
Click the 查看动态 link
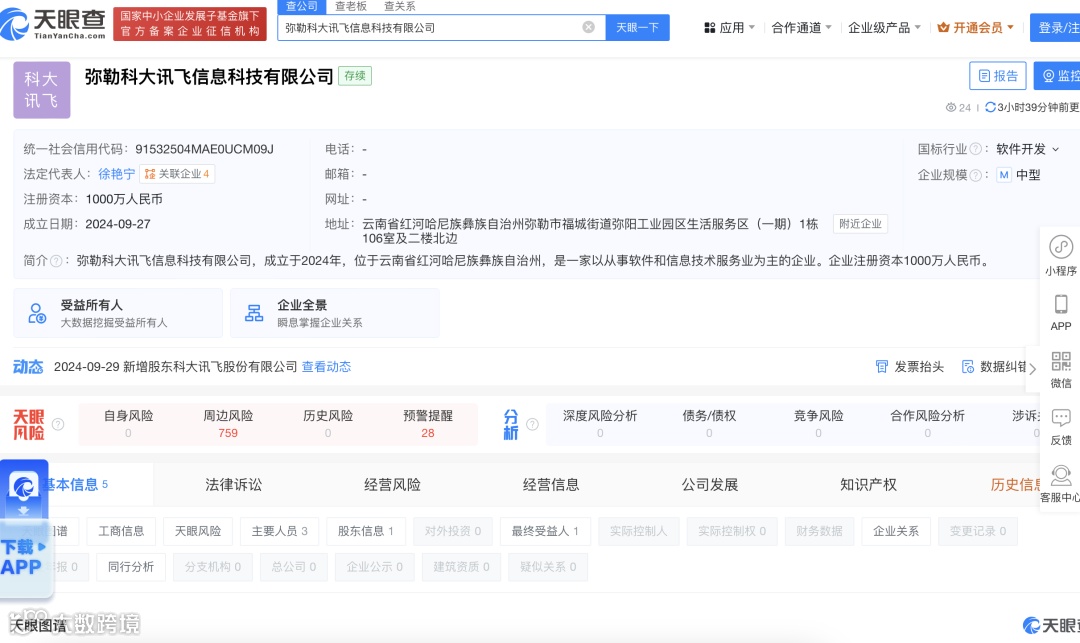pos(326,366)
